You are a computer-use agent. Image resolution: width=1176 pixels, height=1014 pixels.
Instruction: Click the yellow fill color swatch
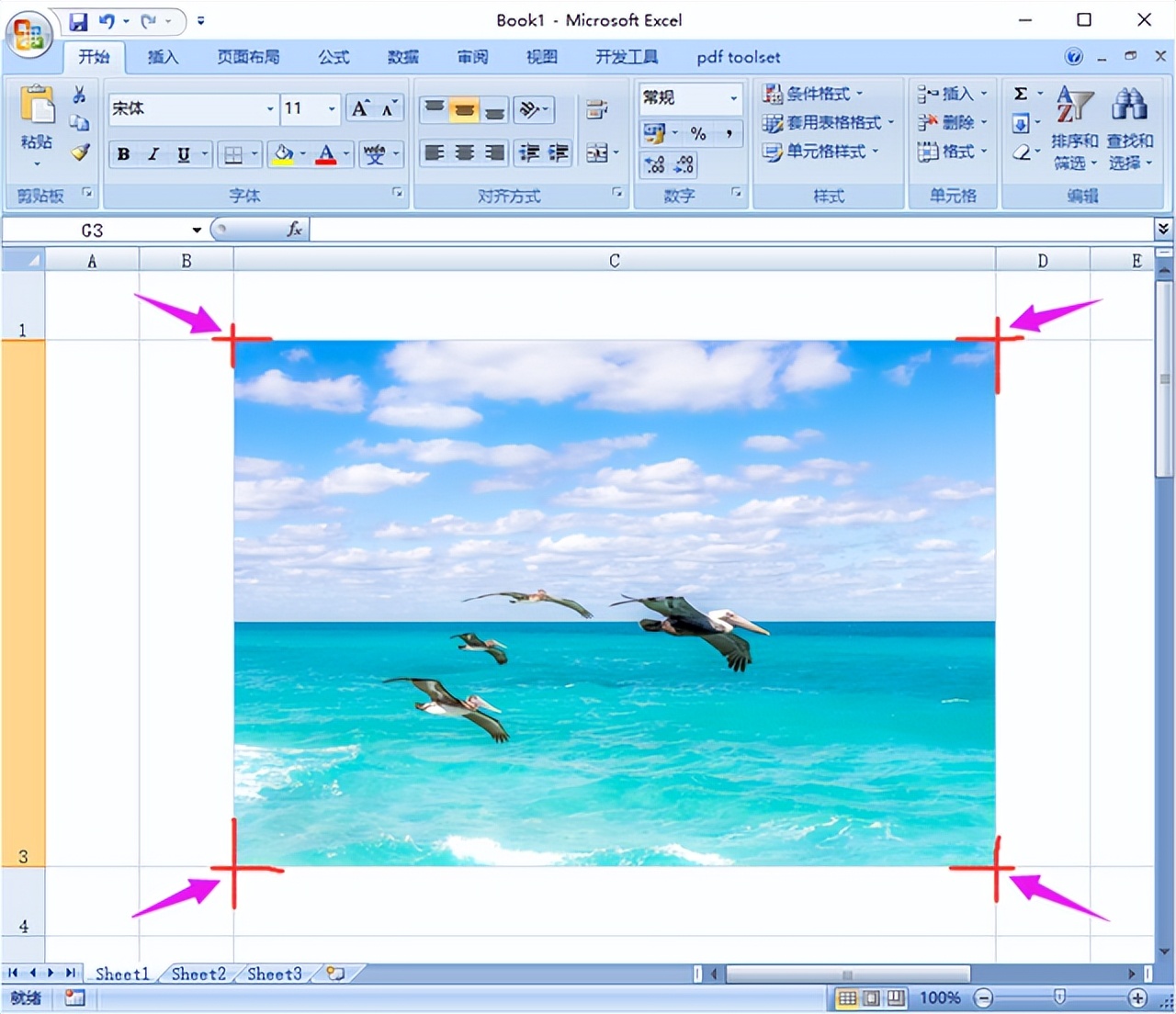(x=284, y=154)
